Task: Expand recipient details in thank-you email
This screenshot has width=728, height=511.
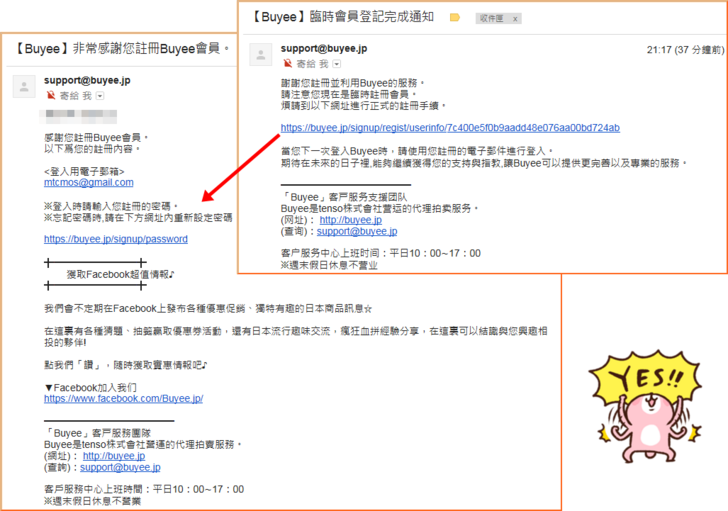Action: (100, 96)
